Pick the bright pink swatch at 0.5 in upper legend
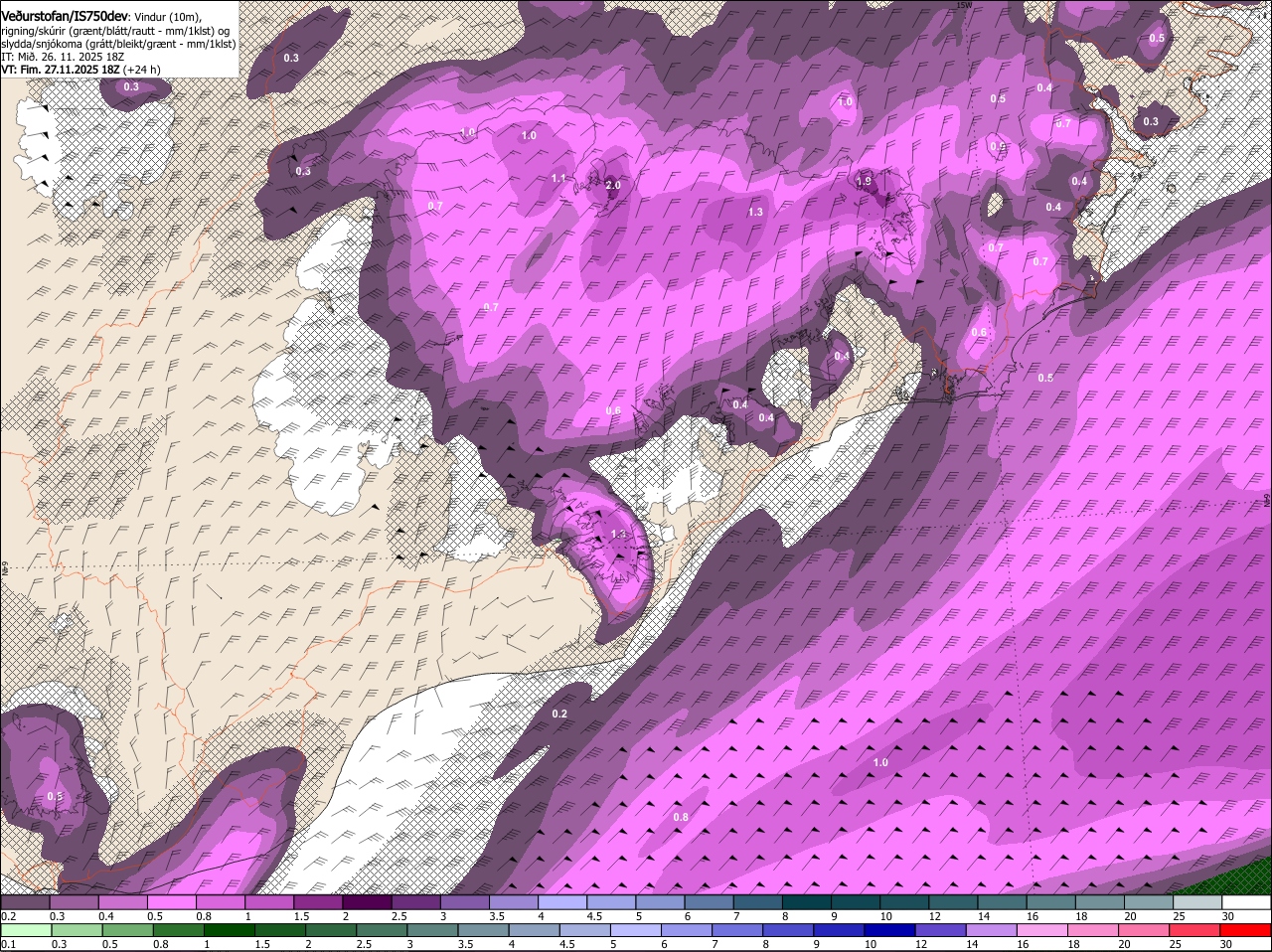This screenshot has width=1272, height=952. coord(171,902)
